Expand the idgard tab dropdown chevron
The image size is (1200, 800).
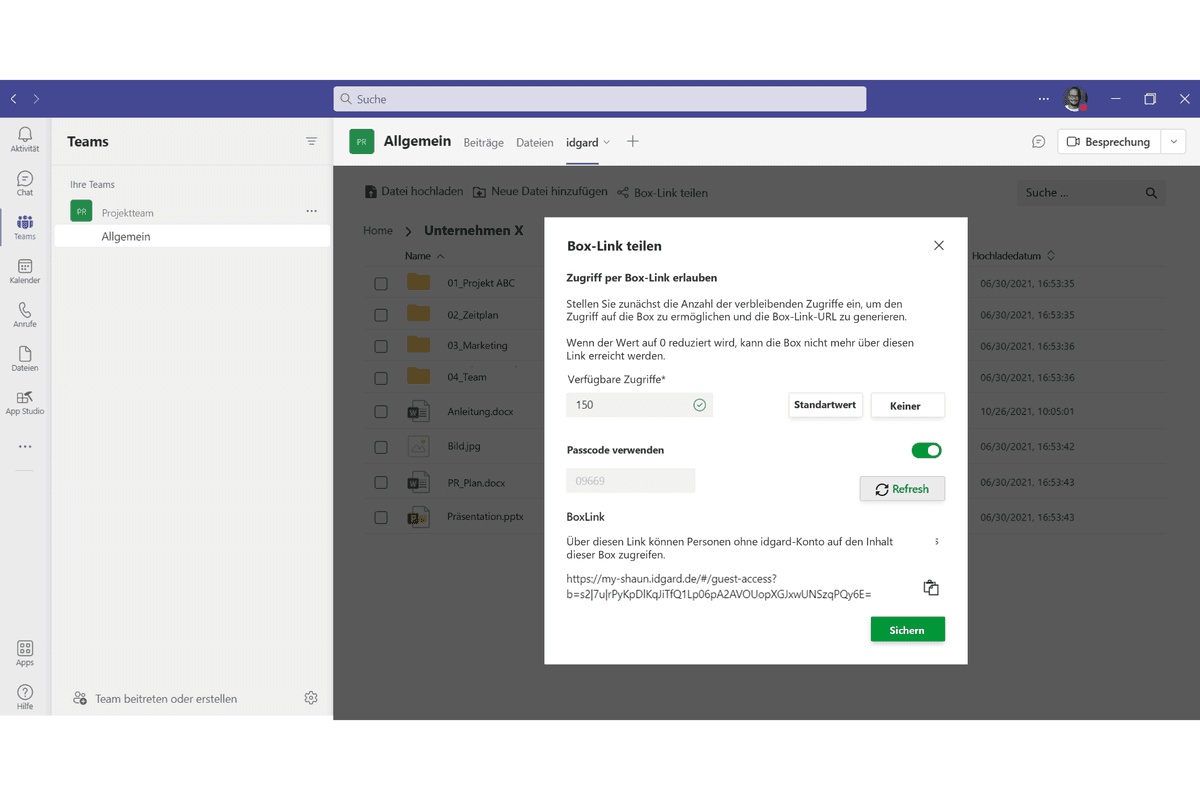606,142
